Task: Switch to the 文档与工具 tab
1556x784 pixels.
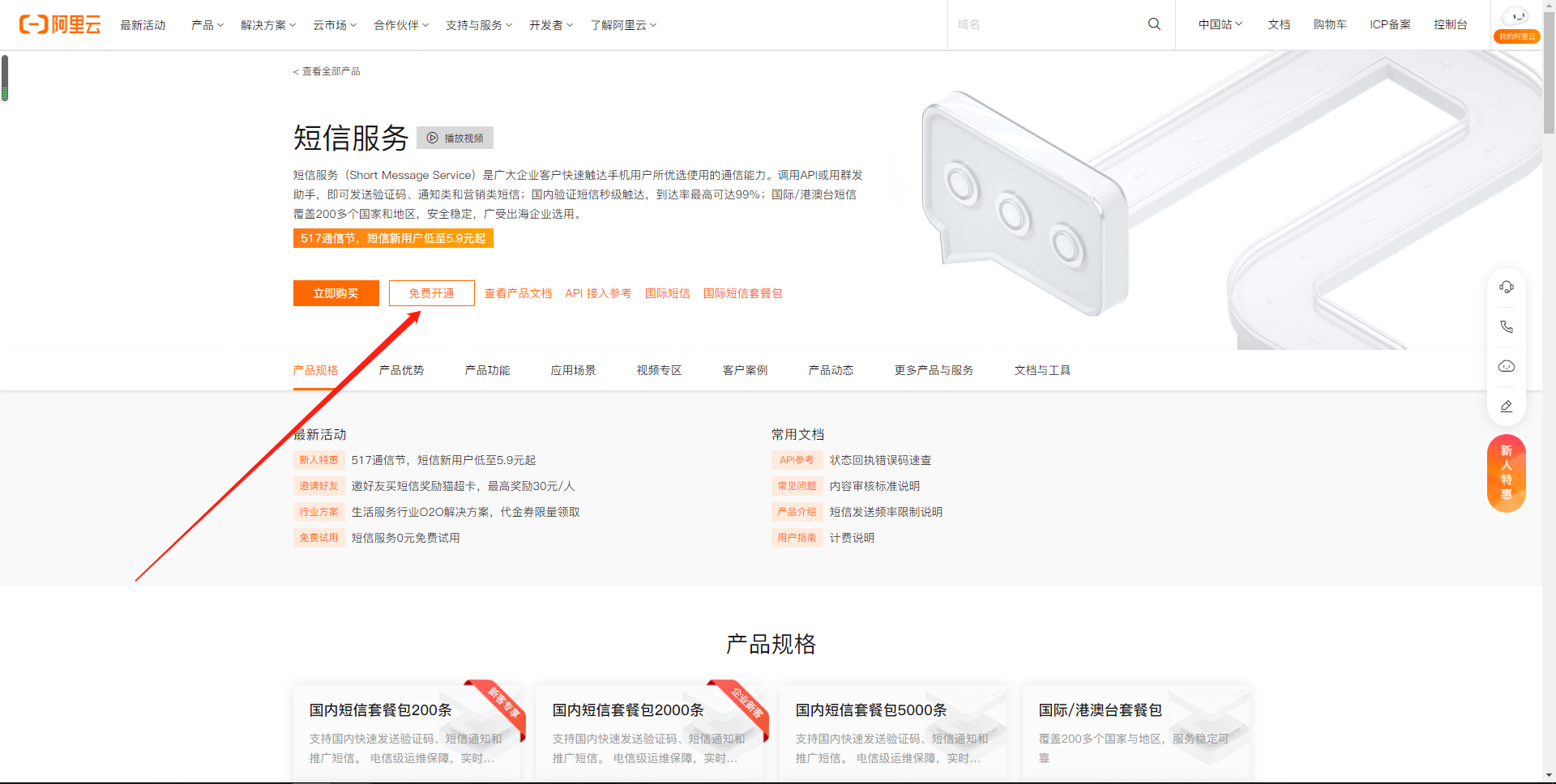Action: coord(1042,370)
